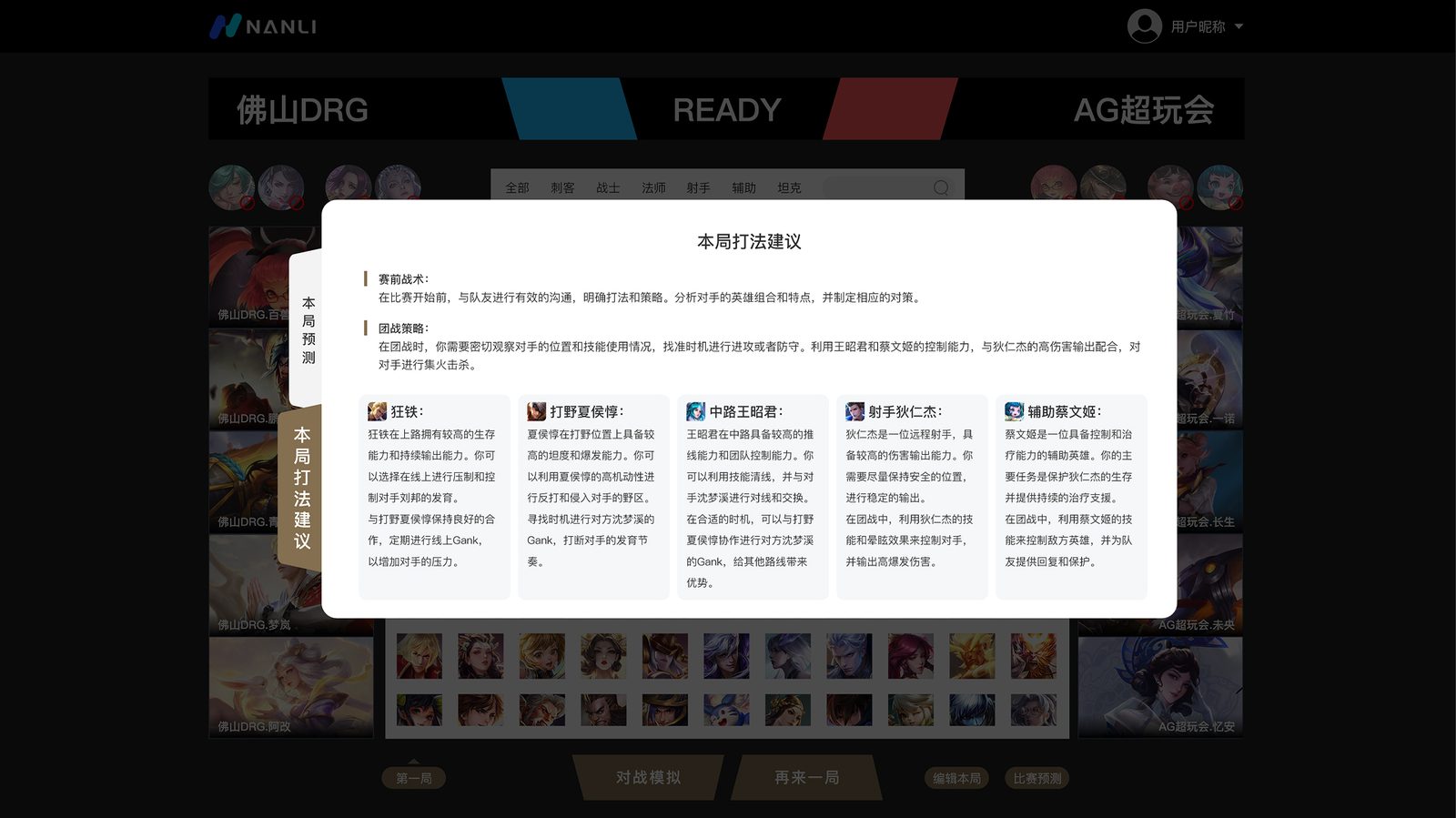Pick the pink-haired female hero thumbnail

tap(911, 656)
